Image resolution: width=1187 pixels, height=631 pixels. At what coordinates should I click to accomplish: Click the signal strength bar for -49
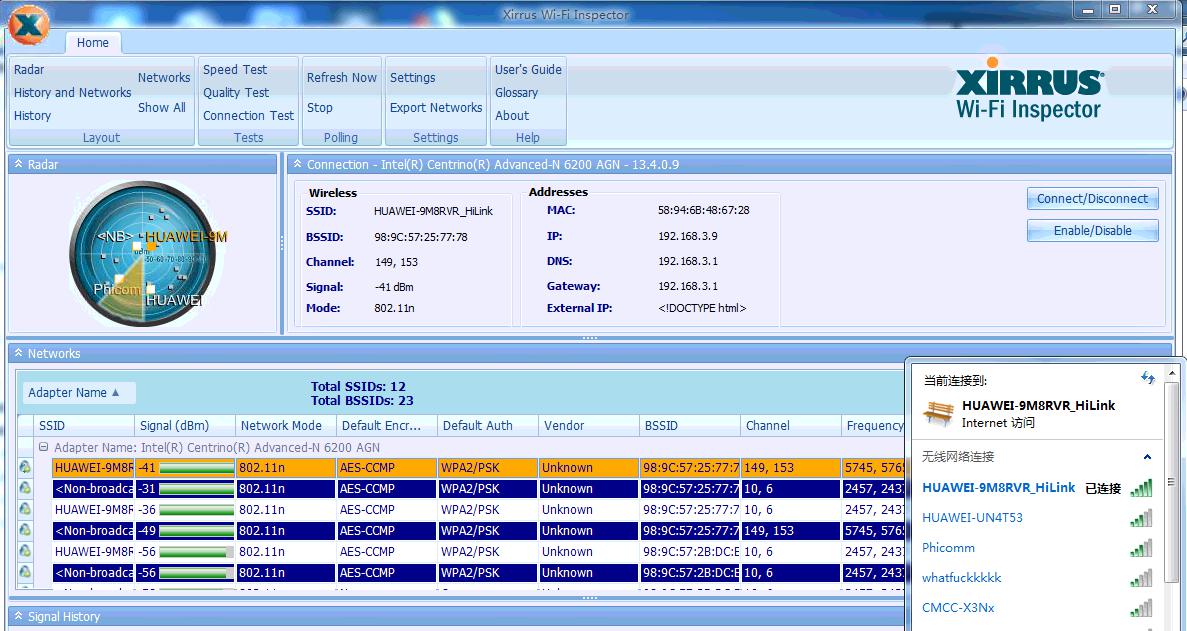(197, 531)
